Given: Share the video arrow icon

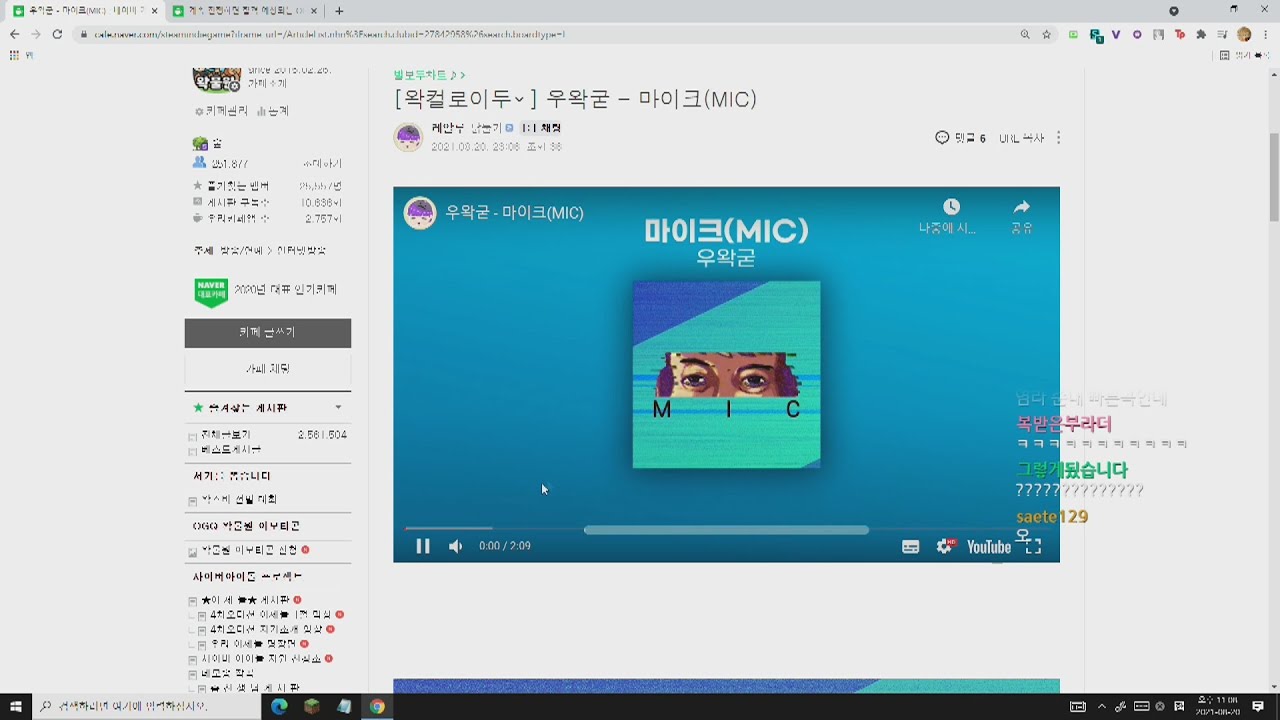Looking at the screenshot, I should pos(1021,207).
